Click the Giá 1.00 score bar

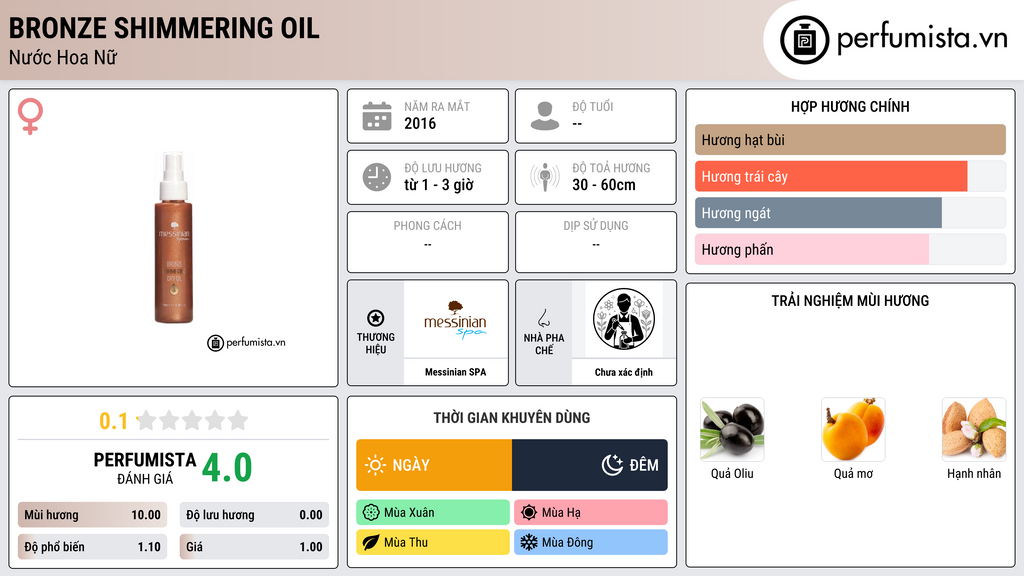[254, 547]
